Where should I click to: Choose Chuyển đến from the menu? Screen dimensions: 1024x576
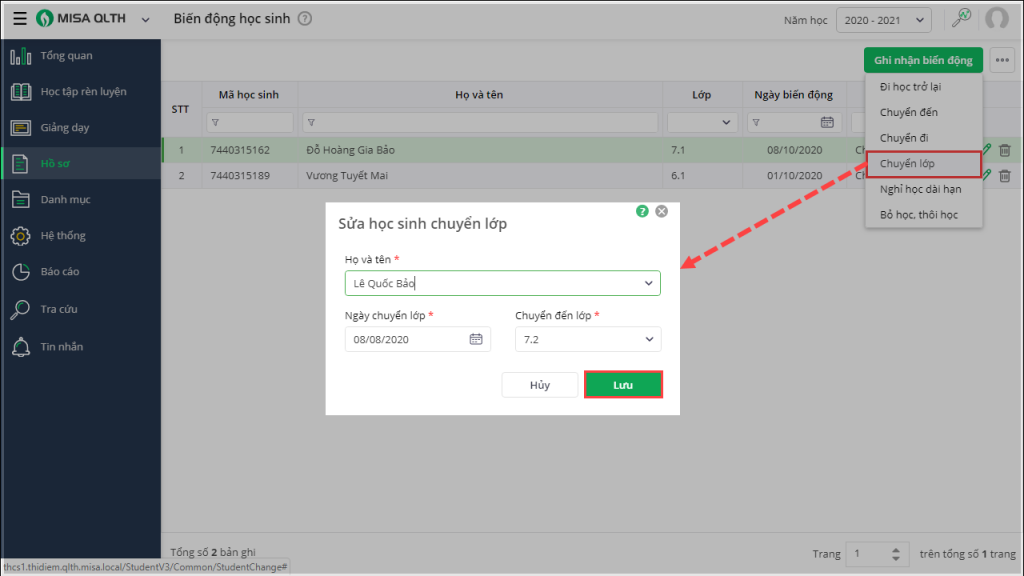click(x=923, y=112)
